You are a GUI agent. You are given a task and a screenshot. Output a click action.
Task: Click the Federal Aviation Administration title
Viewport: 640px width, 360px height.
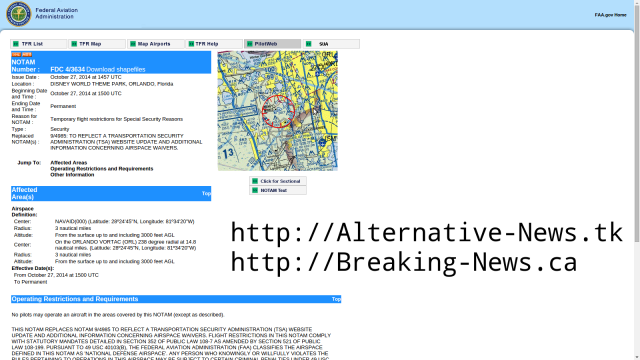tap(56, 13)
